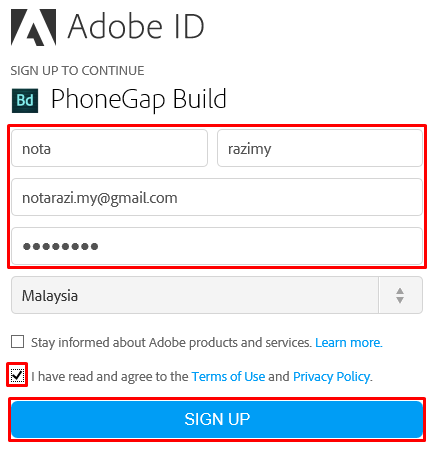Click the PhoneGap Build Bd icon
The image size is (434, 451).
coord(25,100)
